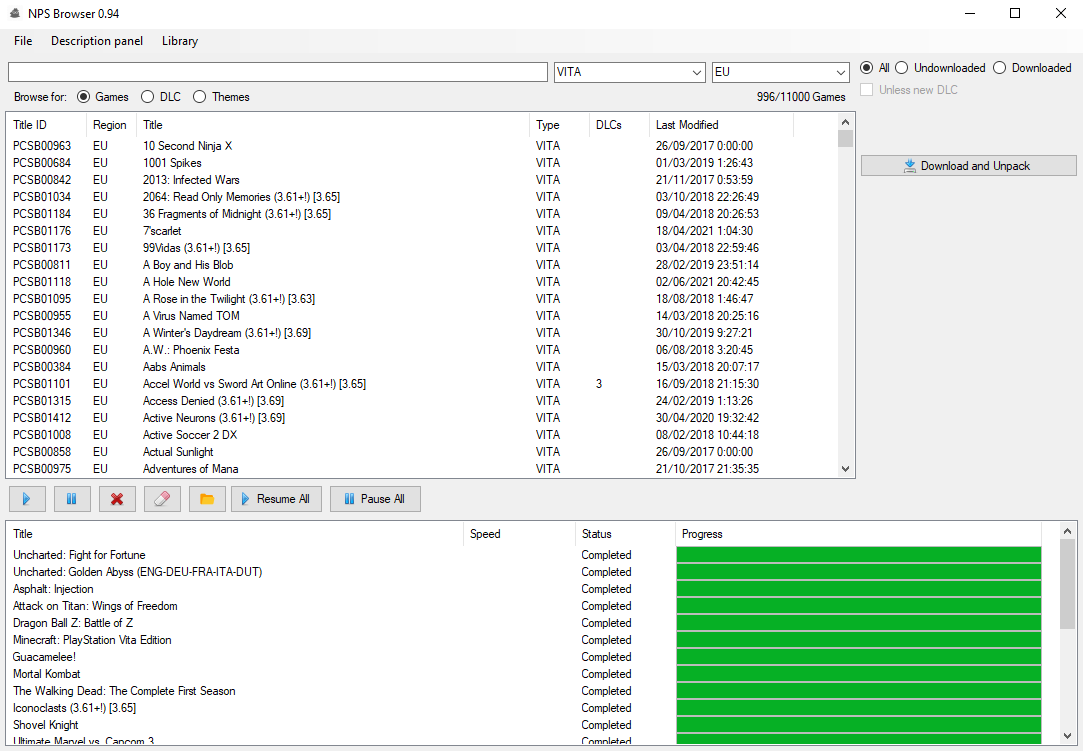This screenshot has height=751, width=1083.
Task: Open the VITA platform dropdown
Action: 629,72
